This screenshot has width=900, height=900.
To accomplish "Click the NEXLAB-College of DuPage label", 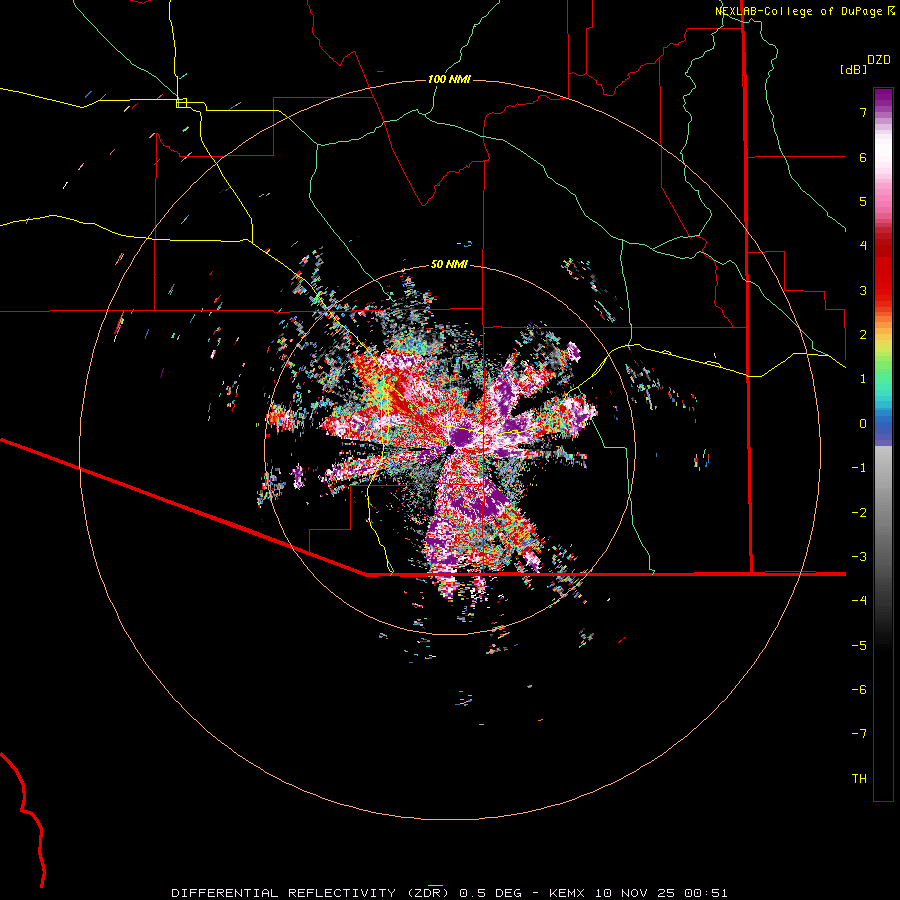I will coord(798,11).
